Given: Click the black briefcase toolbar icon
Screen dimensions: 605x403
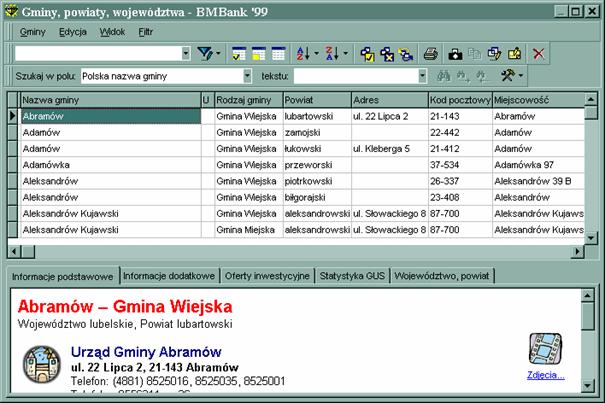Looking at the screenshot, I should pyautogui.click(x=455, y=54).
